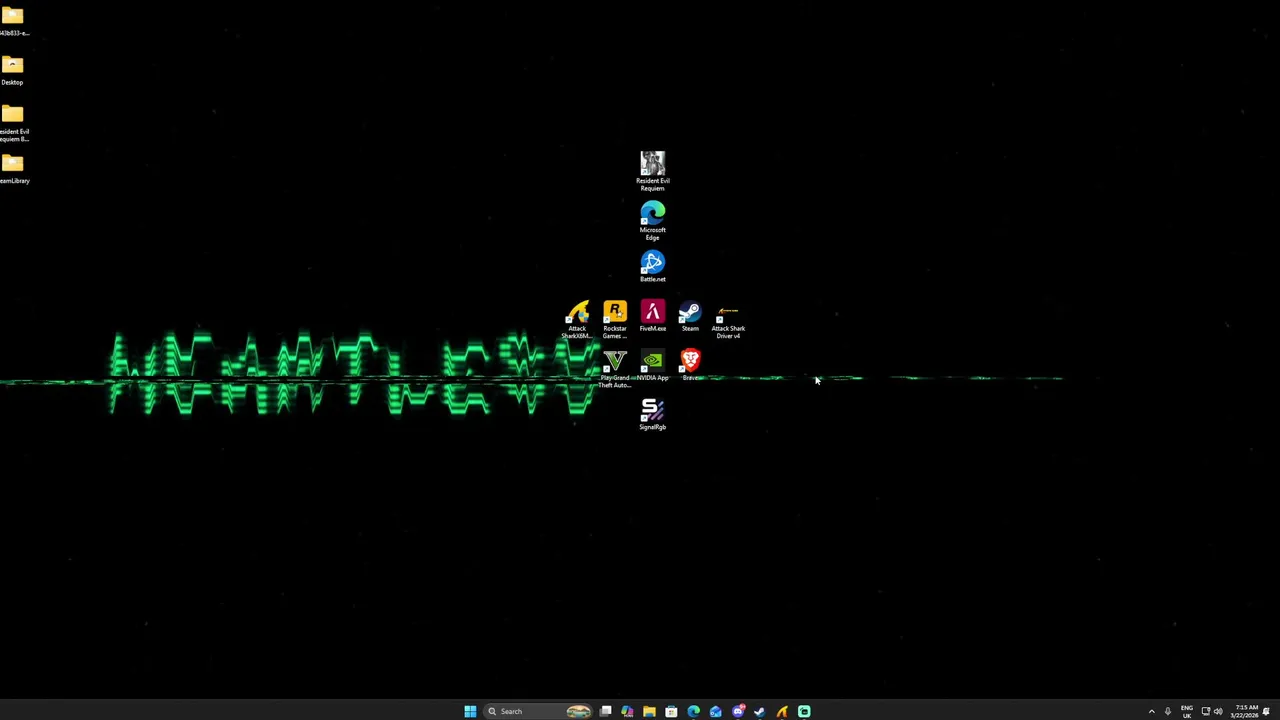
Task: Open Task View from the taskbar
Action: click(605, 711)
